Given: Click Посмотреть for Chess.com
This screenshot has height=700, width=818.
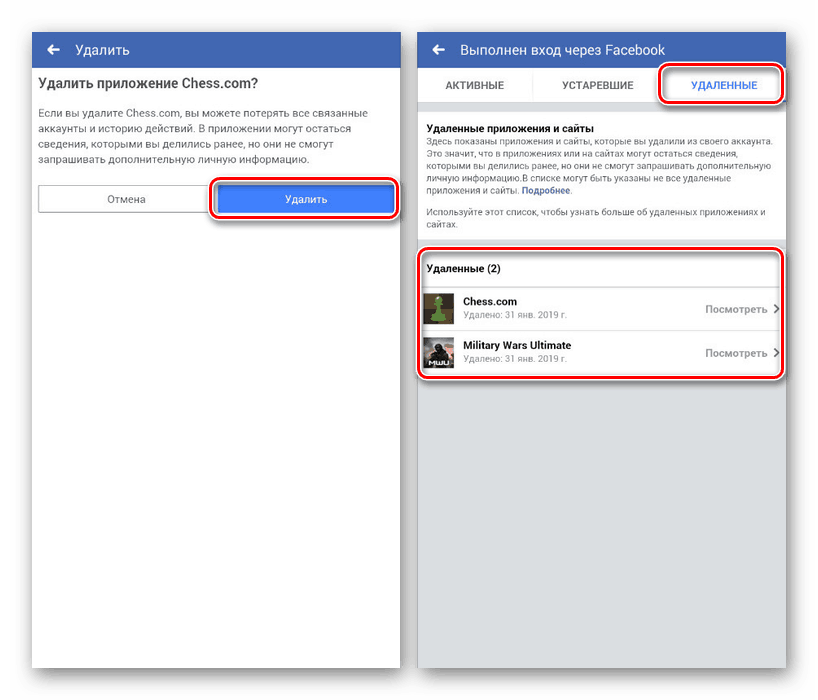Looking at the screenshot, I should click(x=736, y=309).
